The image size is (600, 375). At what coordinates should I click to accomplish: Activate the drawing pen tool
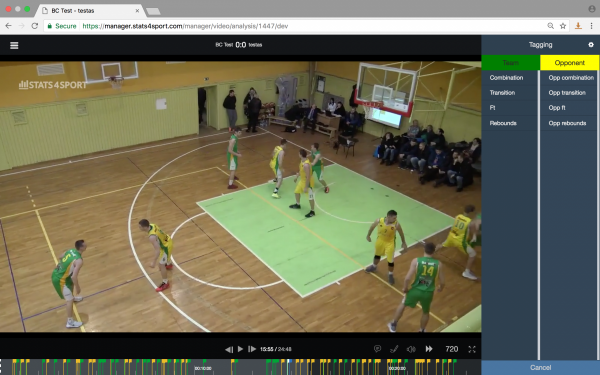(394, 349)
